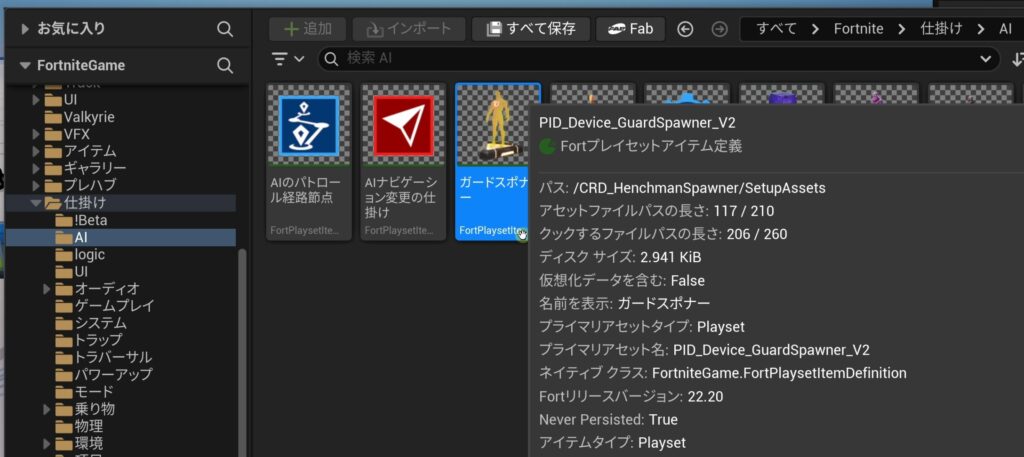Click the search icon in お気に入り header
Viewport: 1024px width, 457px height.
pos(225,29)
